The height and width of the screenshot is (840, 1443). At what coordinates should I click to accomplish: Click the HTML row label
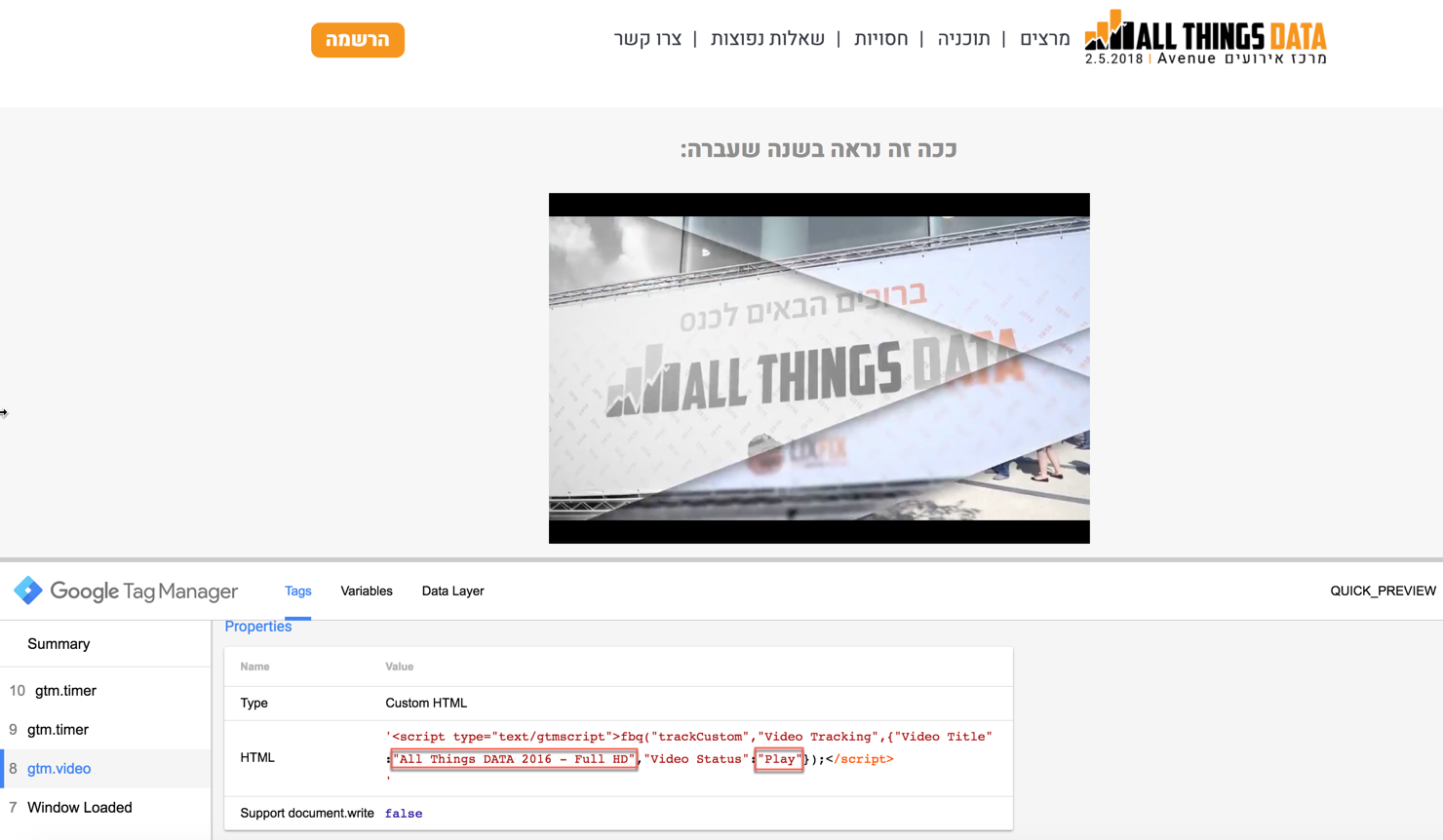[257, 757]
